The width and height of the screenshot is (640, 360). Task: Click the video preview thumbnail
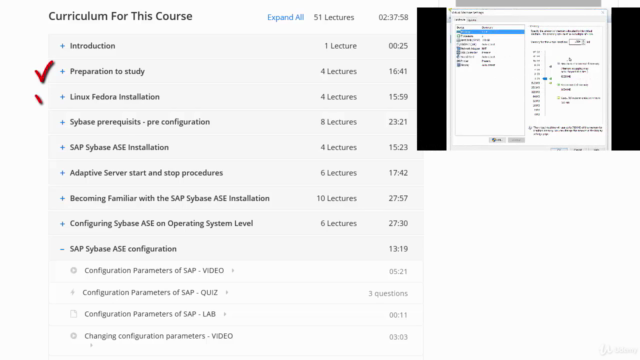[528, 79]
